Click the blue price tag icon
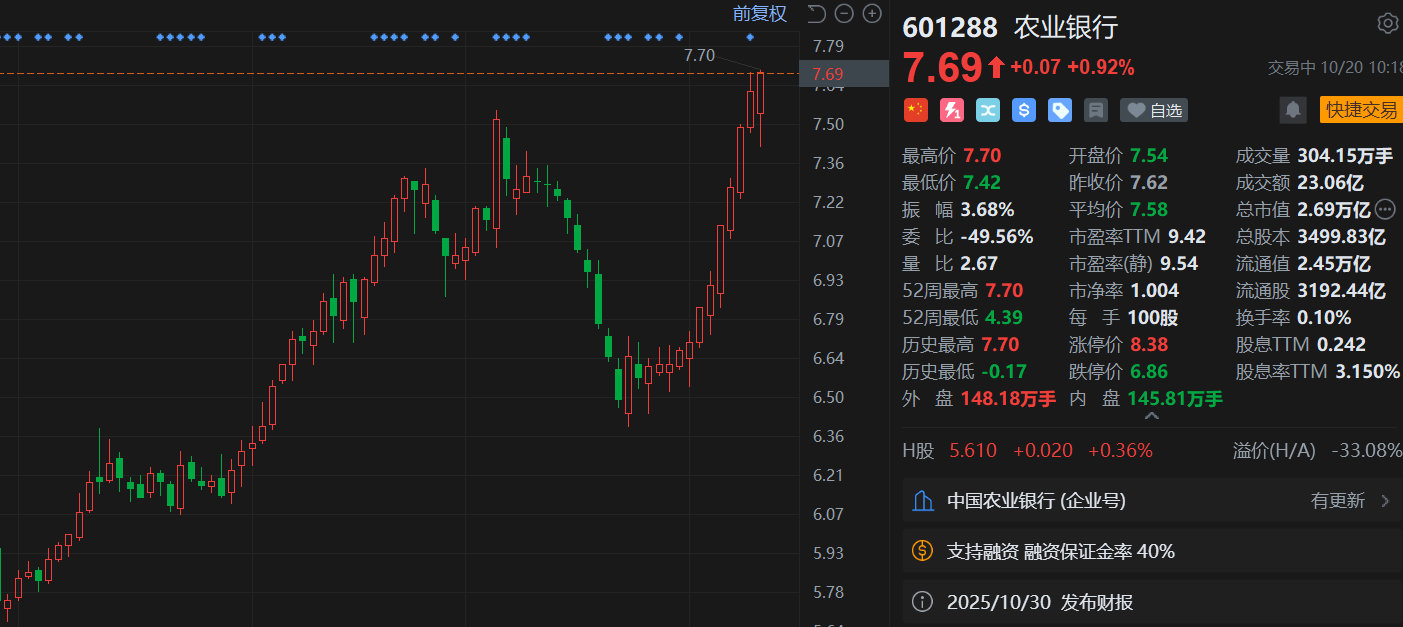Image resolution: width=1403 pixels, height=627 pixels. pyautogui.click(x=1059, y=110)
